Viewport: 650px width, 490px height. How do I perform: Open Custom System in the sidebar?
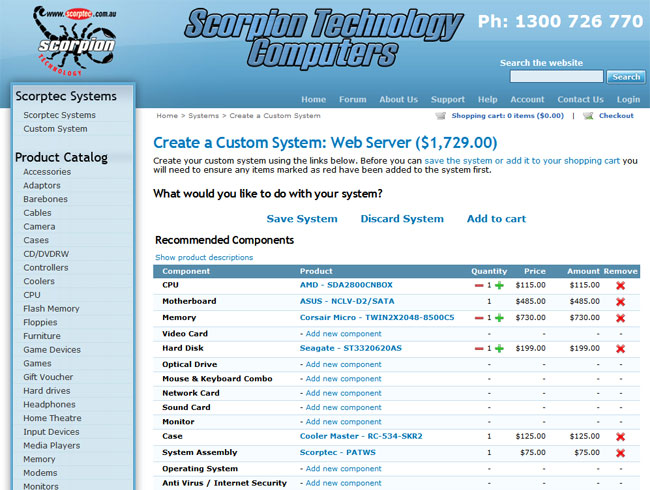tap(55, 129)
